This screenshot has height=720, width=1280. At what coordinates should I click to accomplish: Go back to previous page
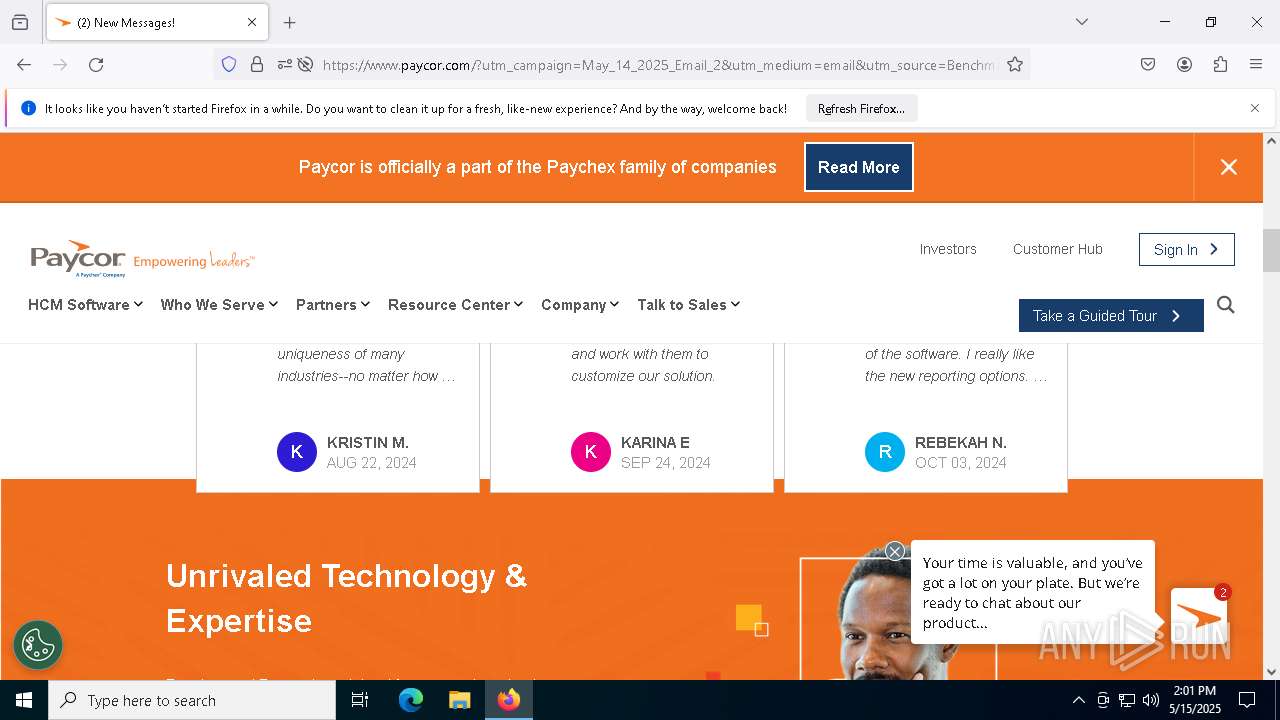click(24, 64)
